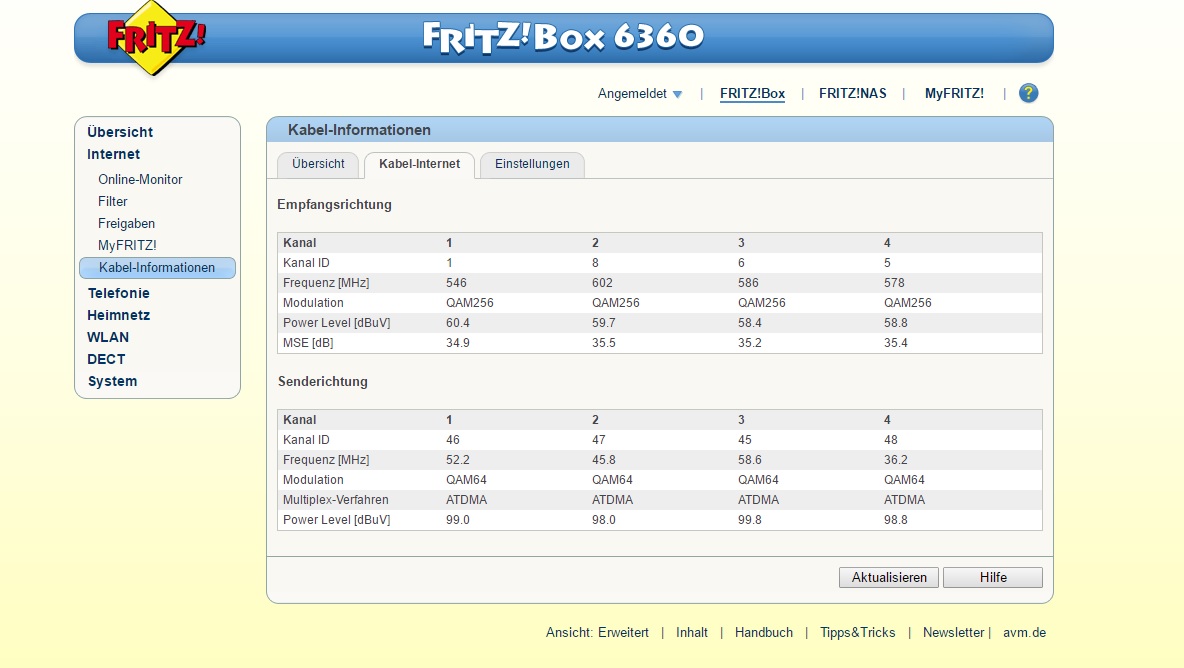Expand the Angemeldet dropdown arrow
Screen dimensions: 1184x668
677,94
